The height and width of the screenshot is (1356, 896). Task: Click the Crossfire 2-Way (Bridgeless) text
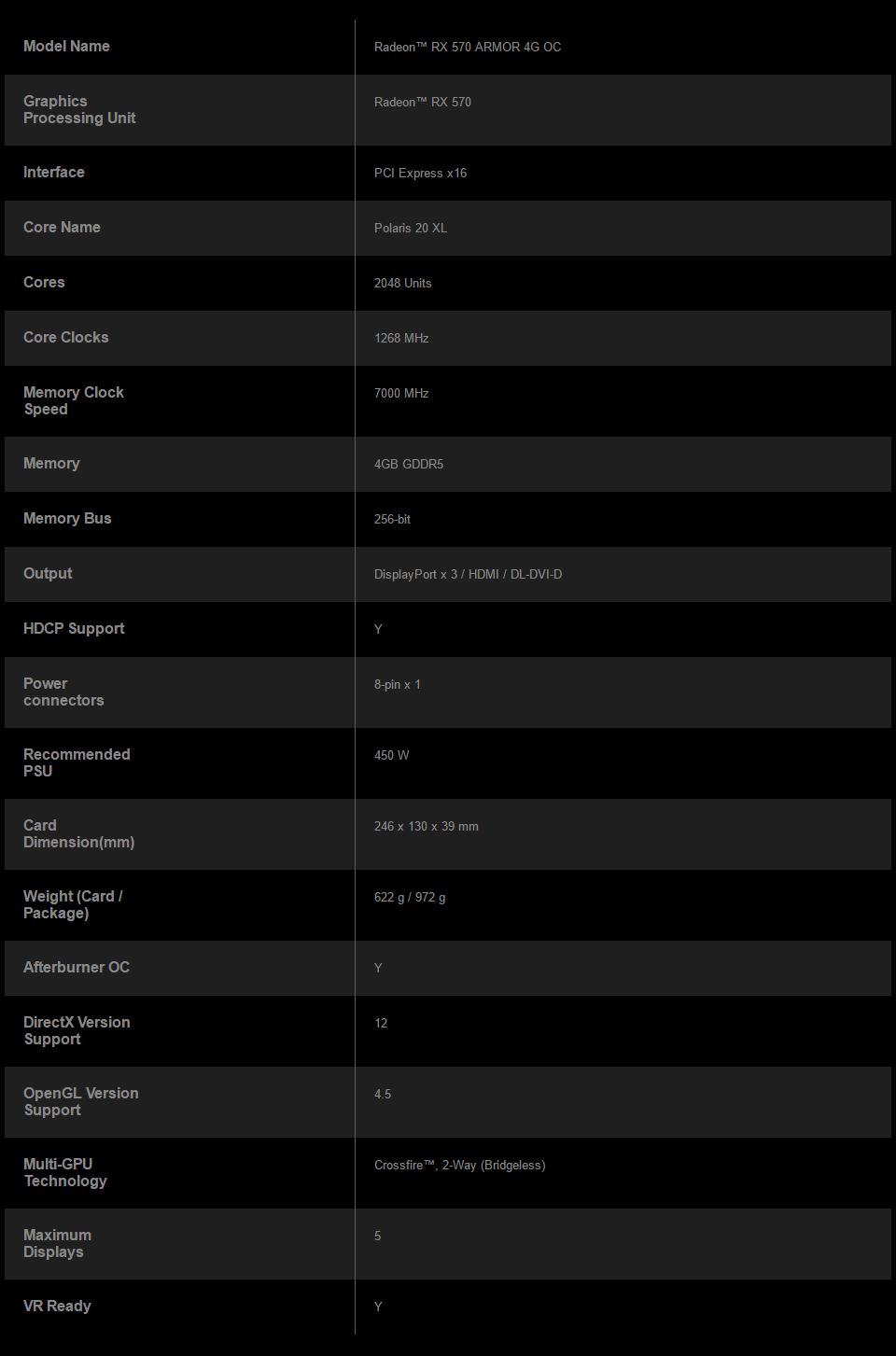tap(460, 1166)
